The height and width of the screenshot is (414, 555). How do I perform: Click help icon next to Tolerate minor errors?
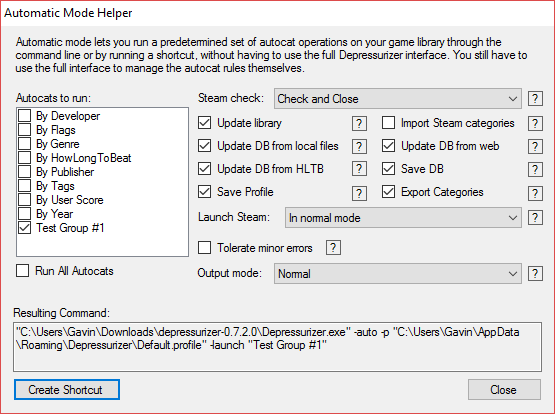click(x=333, y=248)
